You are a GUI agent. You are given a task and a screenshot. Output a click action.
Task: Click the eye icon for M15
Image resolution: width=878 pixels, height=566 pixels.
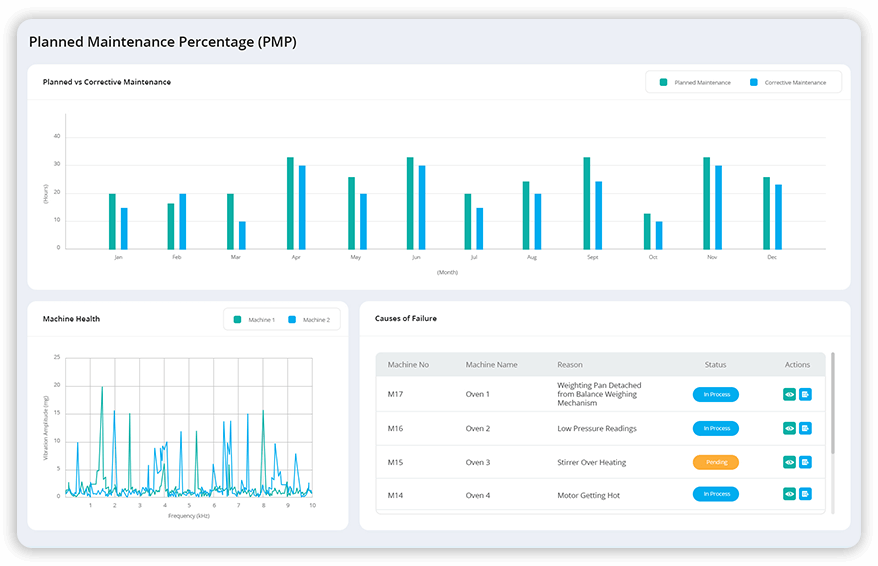coord(789,462)
